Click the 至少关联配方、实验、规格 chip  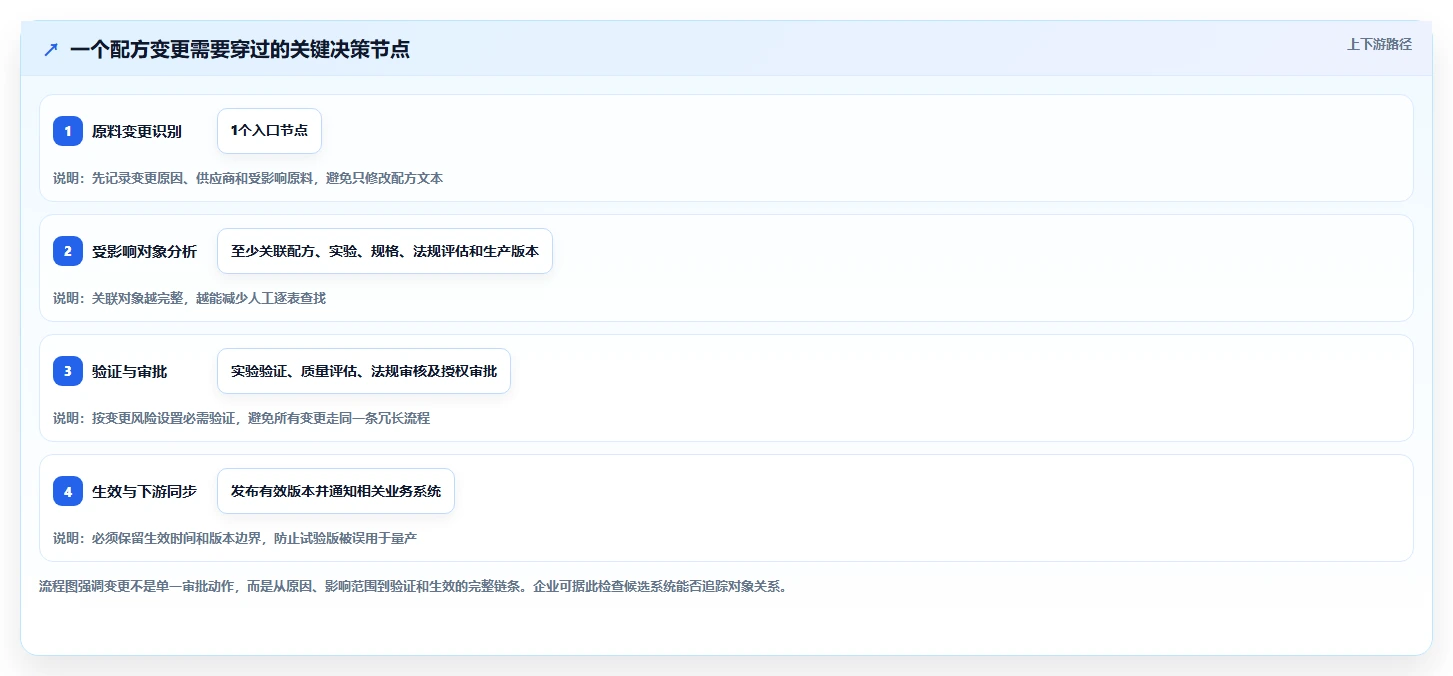385,251
